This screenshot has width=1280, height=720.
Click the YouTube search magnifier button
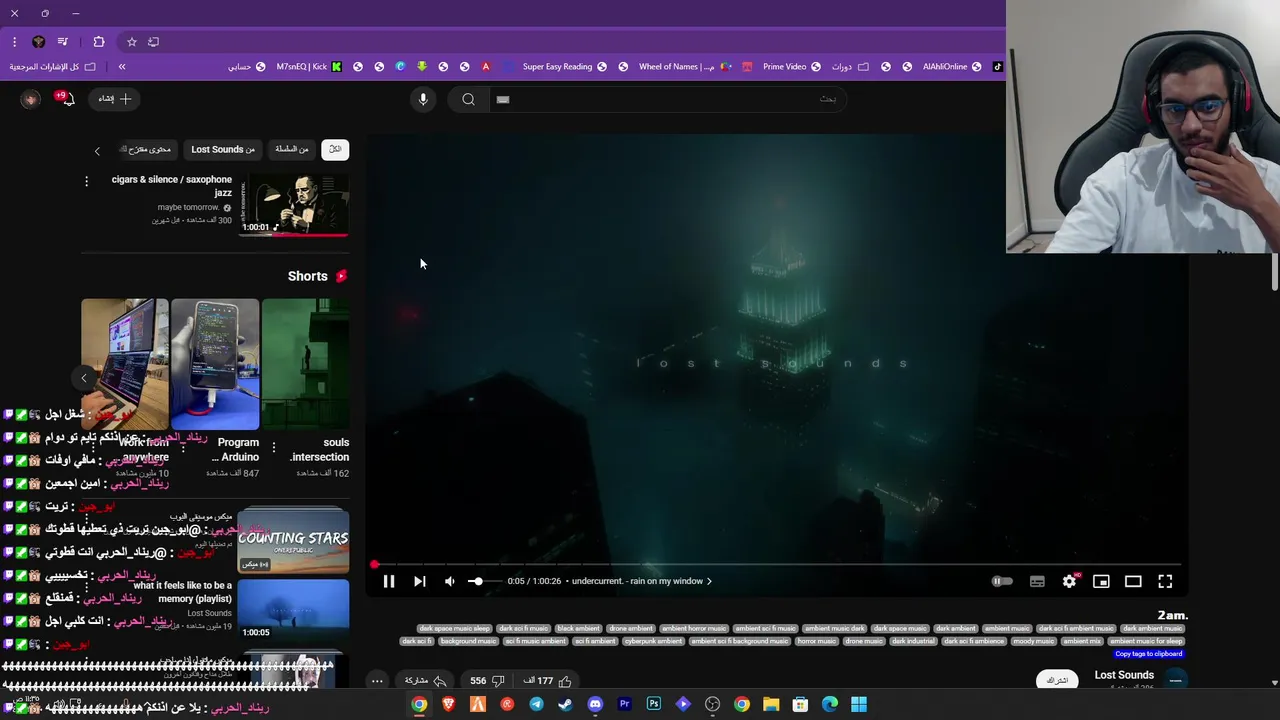pos(468,99)
